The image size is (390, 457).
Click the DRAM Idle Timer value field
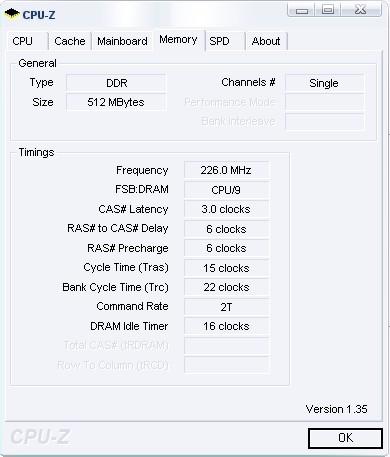pos(226,326)
